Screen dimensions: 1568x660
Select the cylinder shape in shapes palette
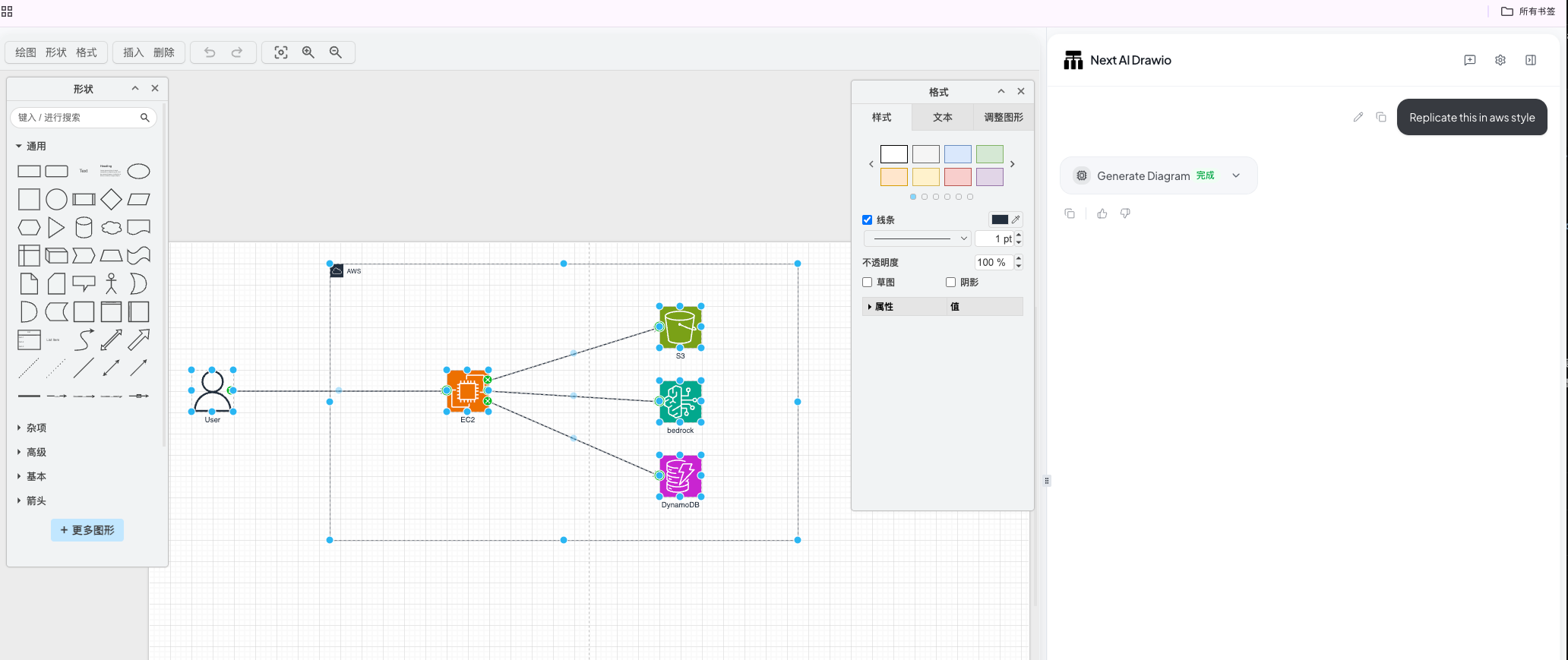(84, 227)
